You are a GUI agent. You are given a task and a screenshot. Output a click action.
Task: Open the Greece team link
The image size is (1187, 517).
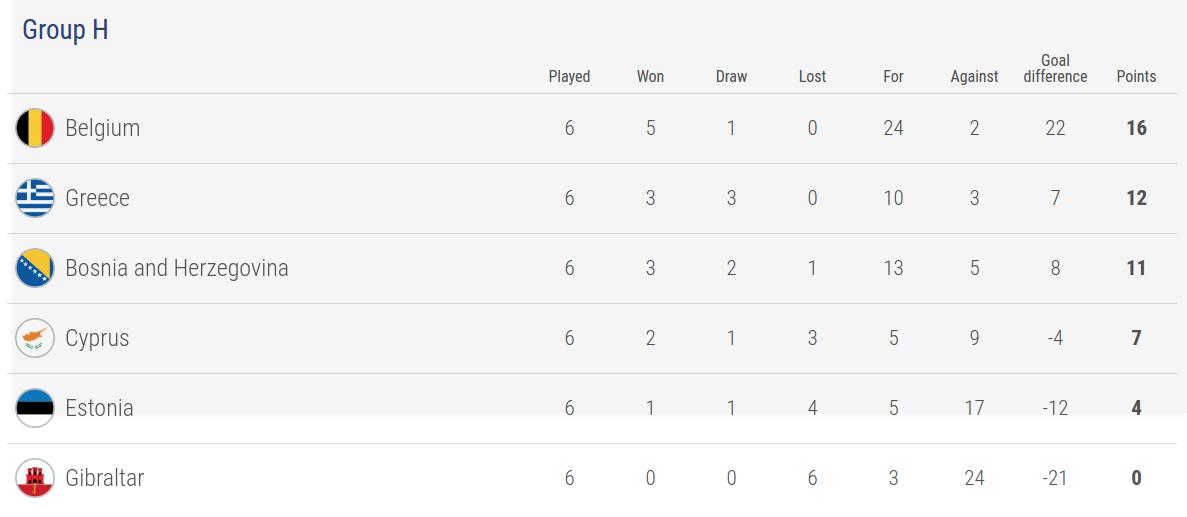pos(97,198)
